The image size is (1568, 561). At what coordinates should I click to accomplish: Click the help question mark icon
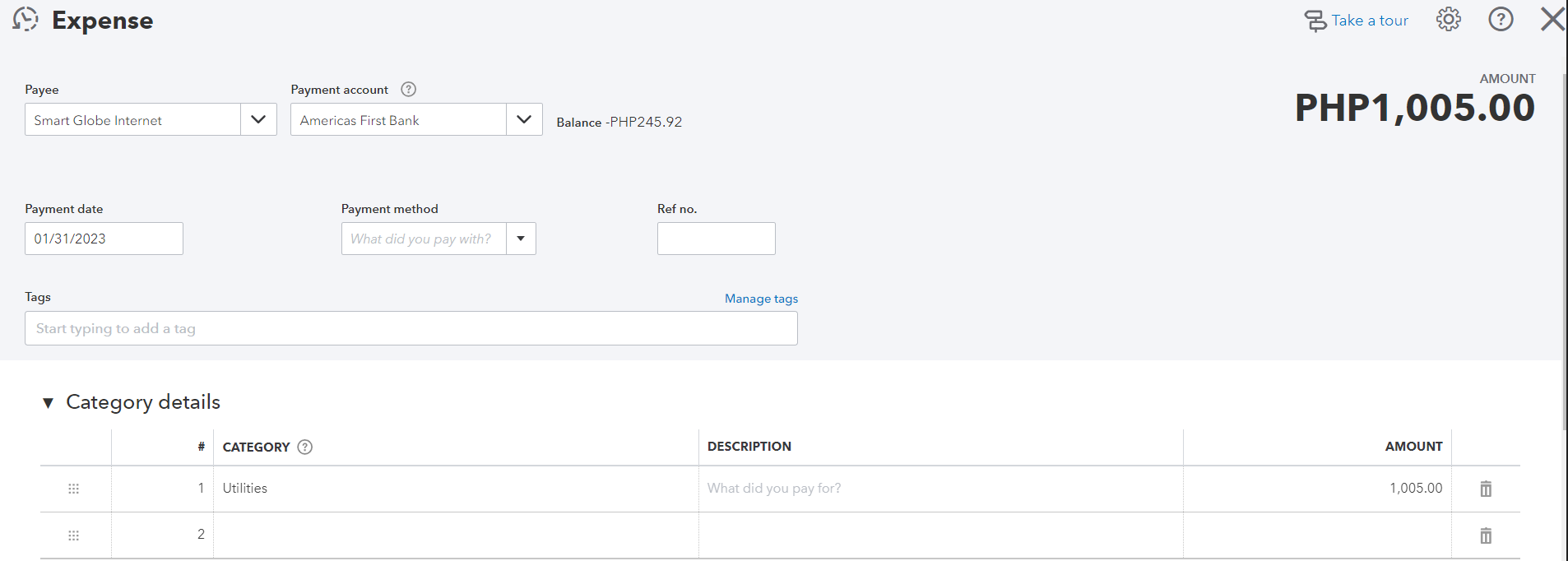pyautogui.click(x=1501, y=19)
